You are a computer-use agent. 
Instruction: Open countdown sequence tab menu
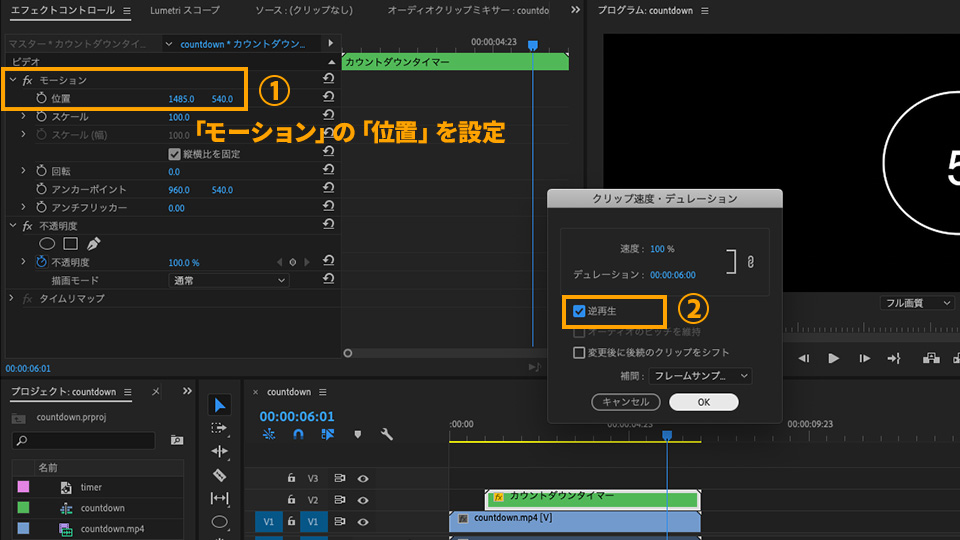(323, 392)
